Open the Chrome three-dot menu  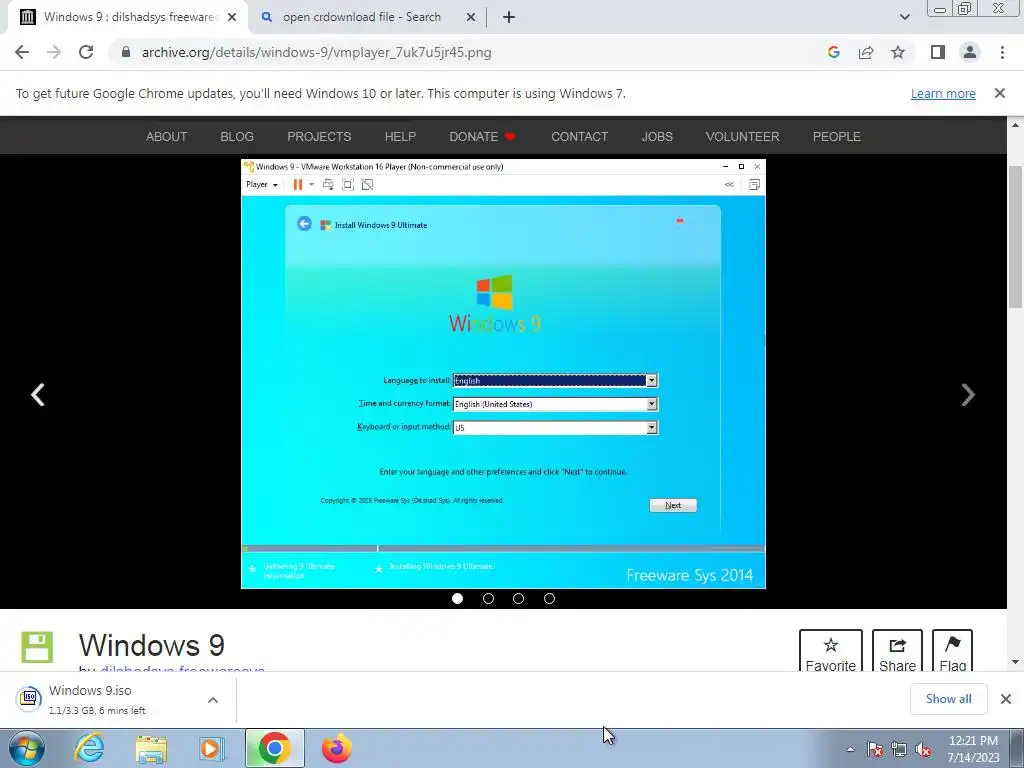1002,52
